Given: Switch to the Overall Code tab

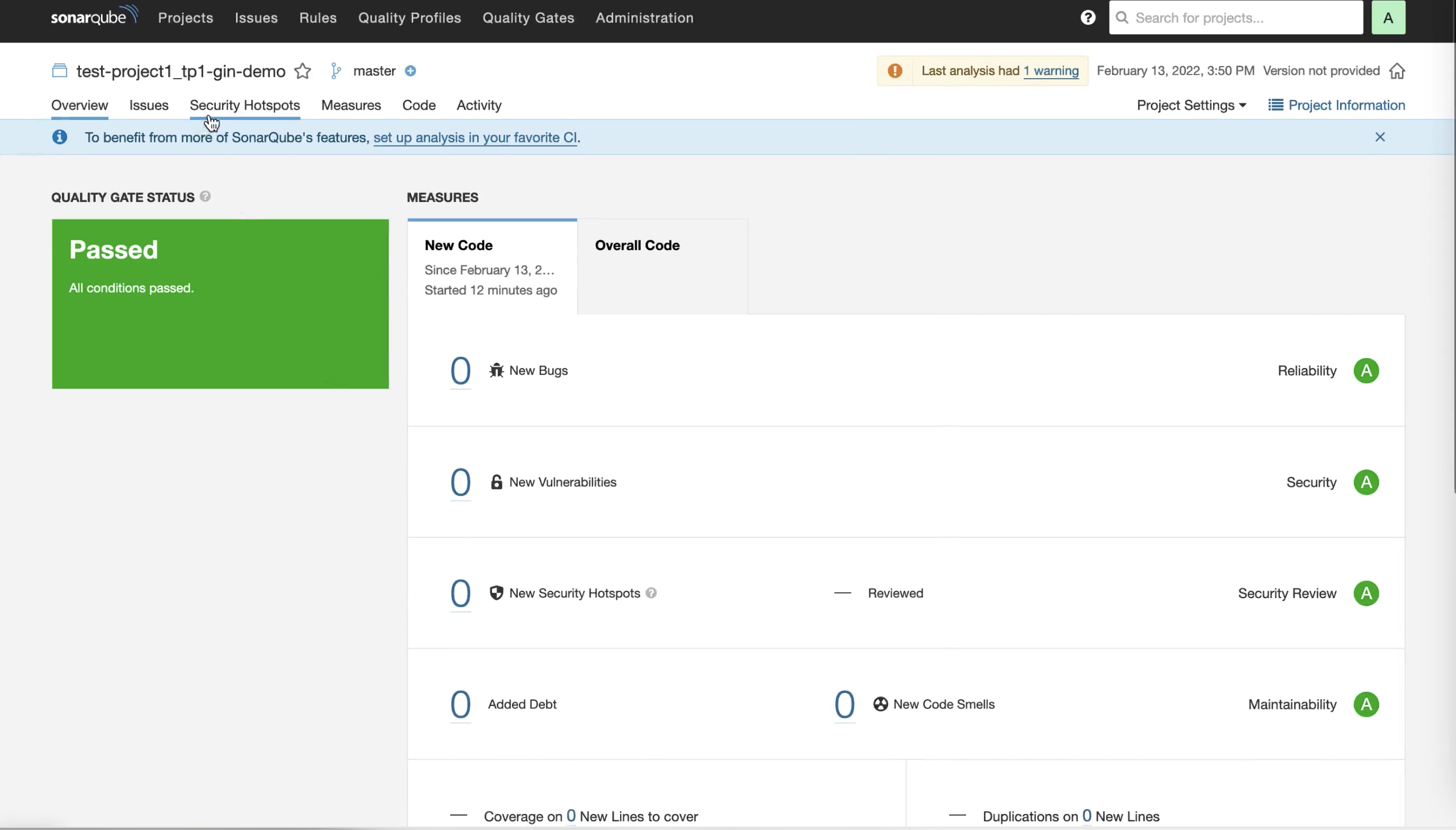Looking at the screenshot, I should (x=636, y=245).
